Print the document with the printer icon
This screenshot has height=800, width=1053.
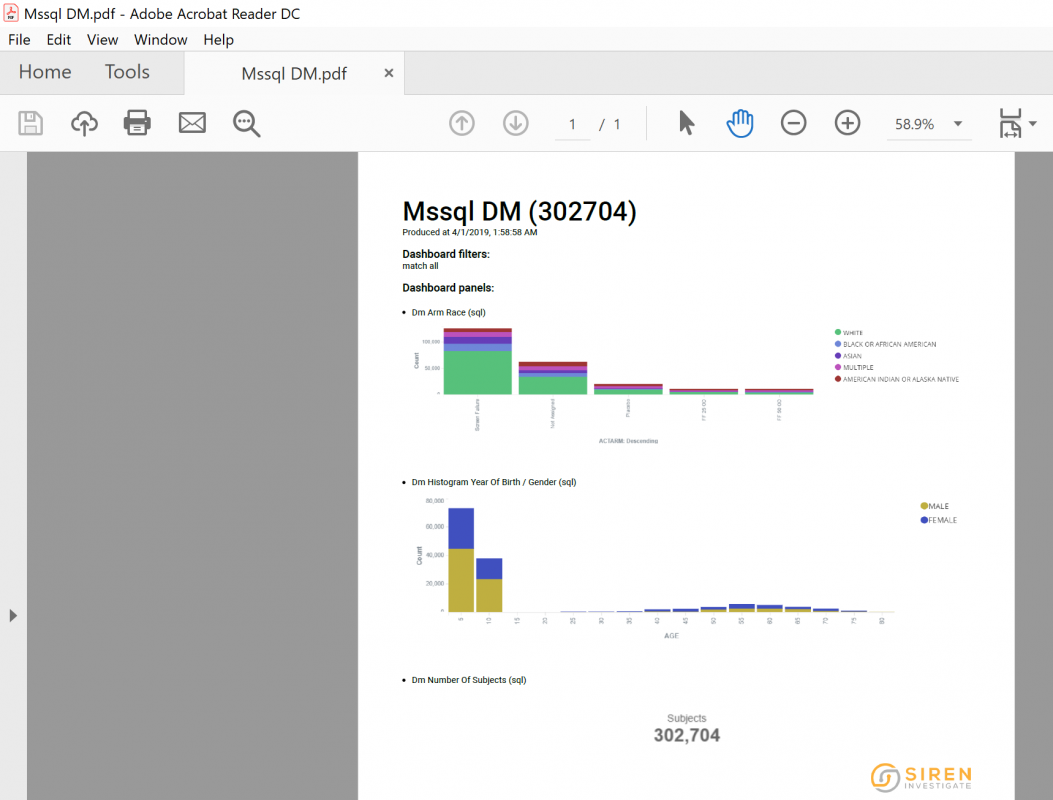137,123
